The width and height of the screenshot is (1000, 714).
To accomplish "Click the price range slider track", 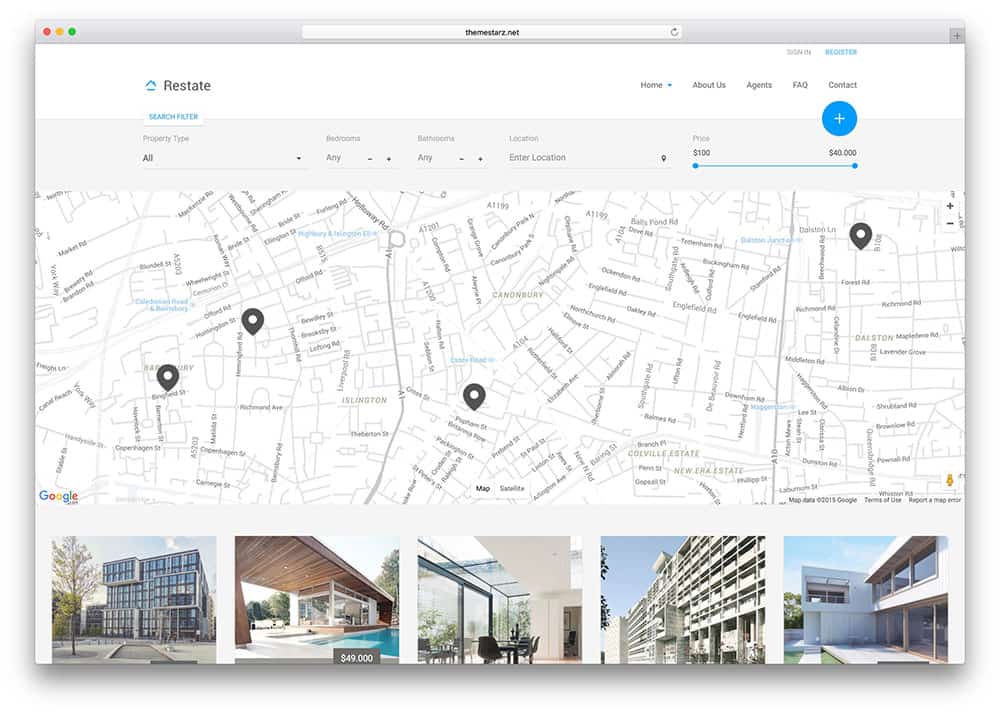I will [x=775, y=166].
